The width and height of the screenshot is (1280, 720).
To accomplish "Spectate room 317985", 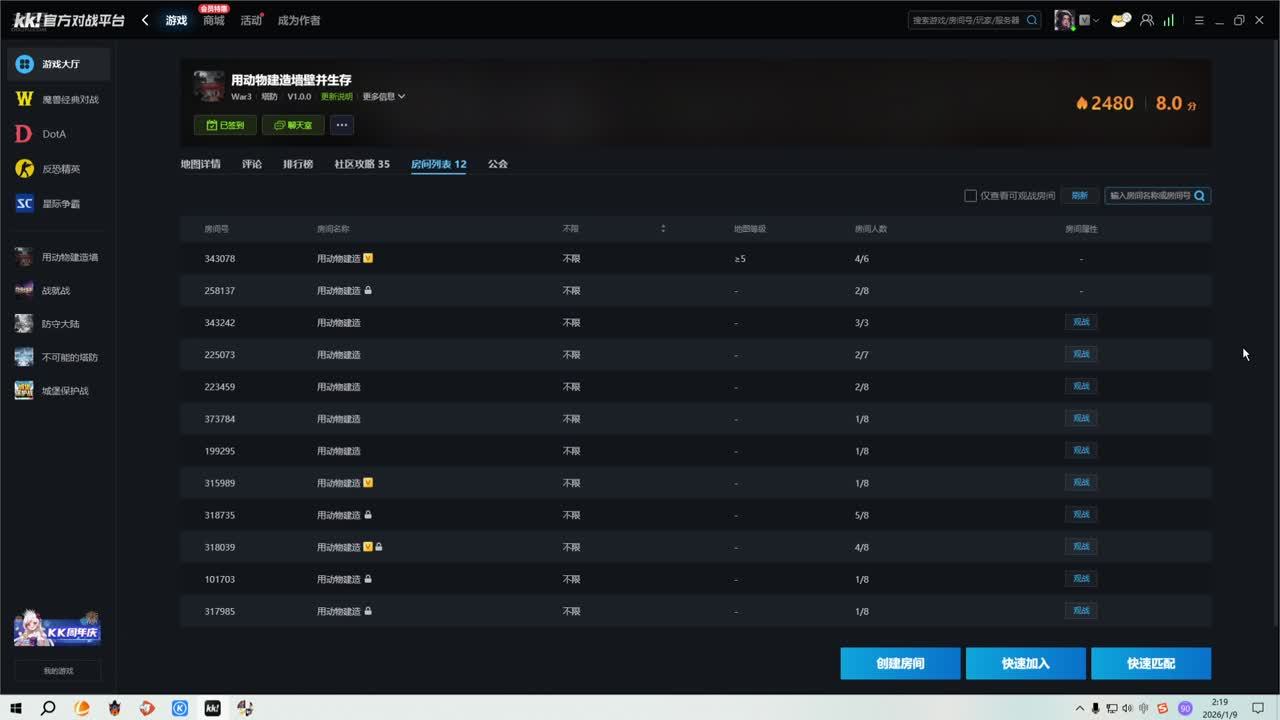I will (1081, 610).
